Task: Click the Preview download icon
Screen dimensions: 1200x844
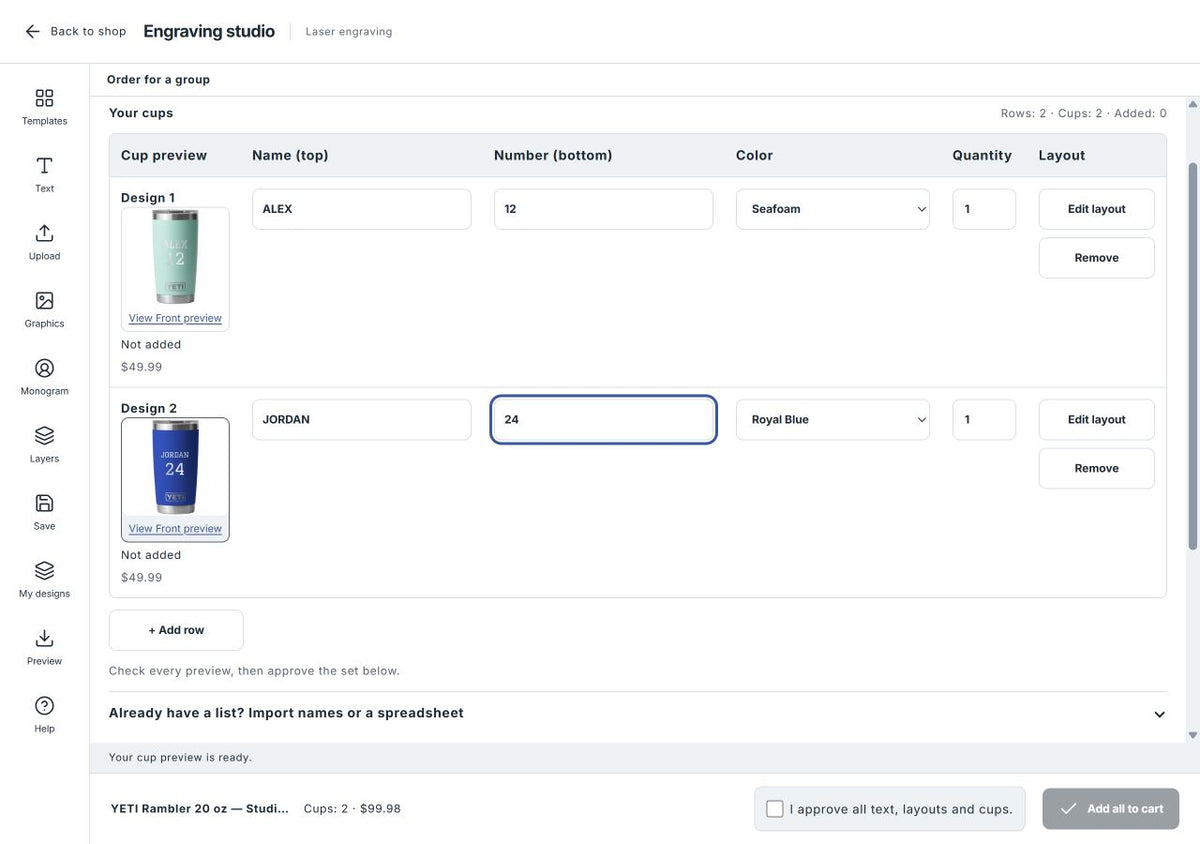Action: click(44, 647)
